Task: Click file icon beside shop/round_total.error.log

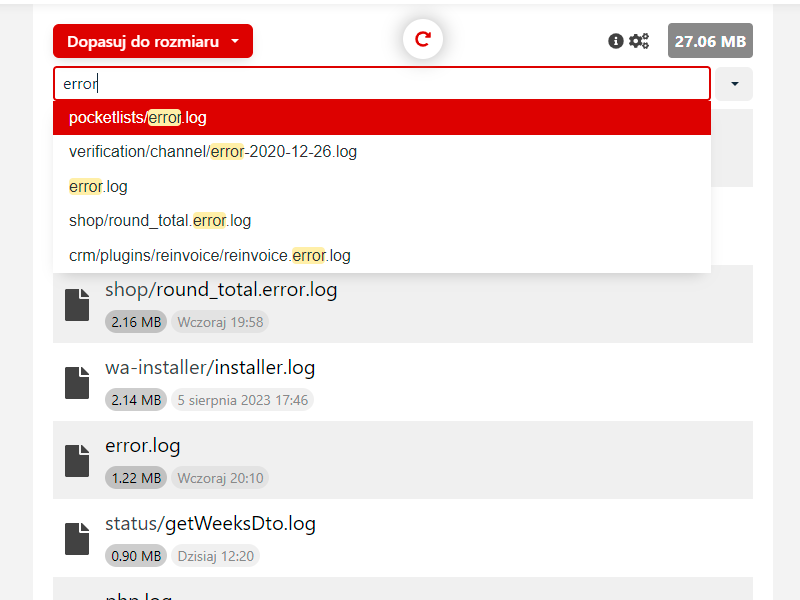Action: pos(77,305)
